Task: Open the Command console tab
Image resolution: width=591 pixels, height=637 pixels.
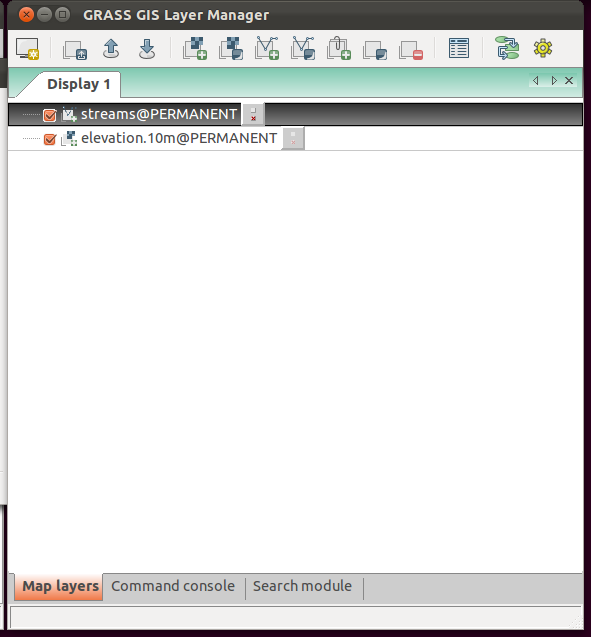Action: (173, 586)
